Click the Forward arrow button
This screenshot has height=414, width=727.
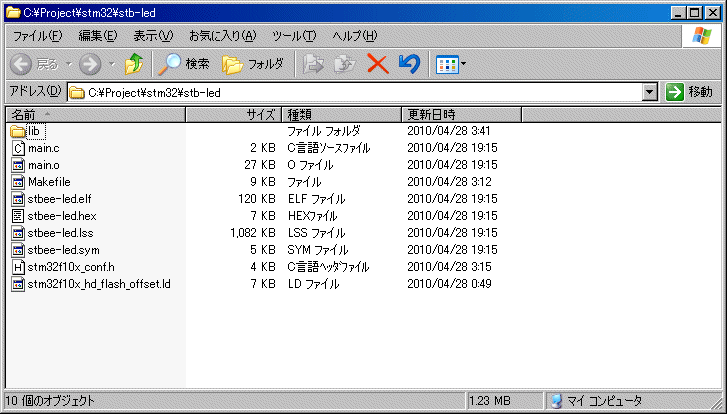point(90,64)
